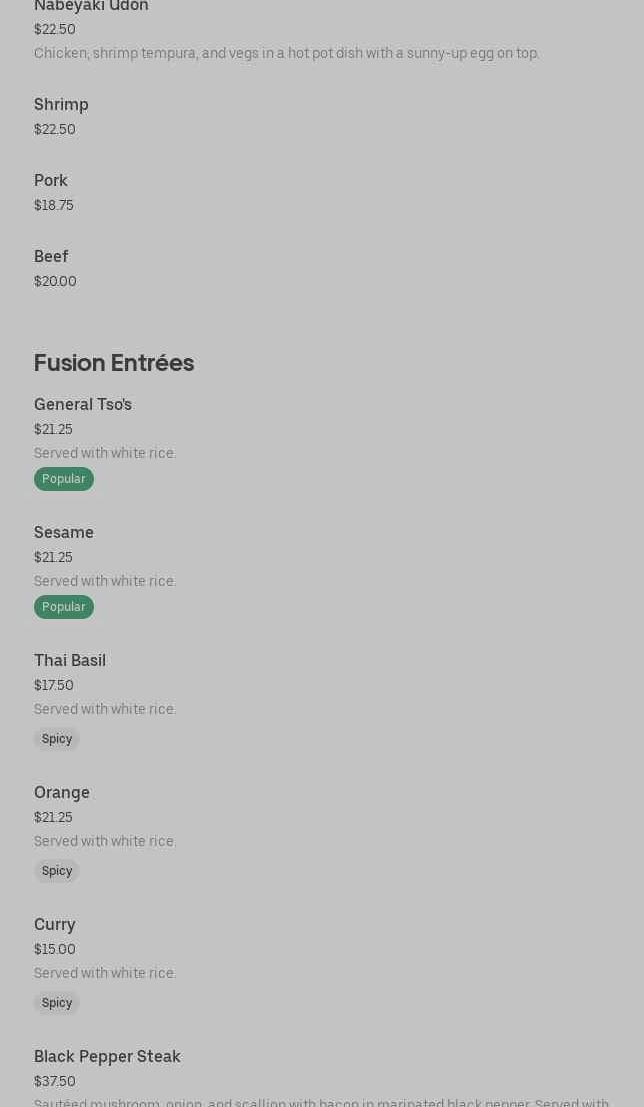Select the Thai Basil entrée
644x1107 pixels.
(70, 661)
